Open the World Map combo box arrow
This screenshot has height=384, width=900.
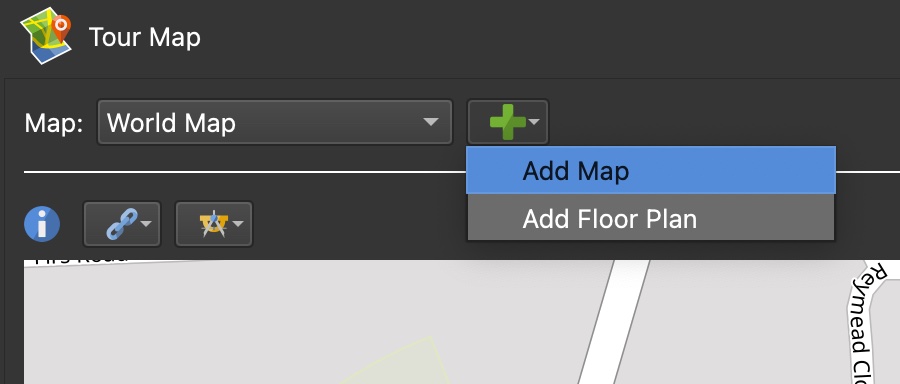point(430,122)
